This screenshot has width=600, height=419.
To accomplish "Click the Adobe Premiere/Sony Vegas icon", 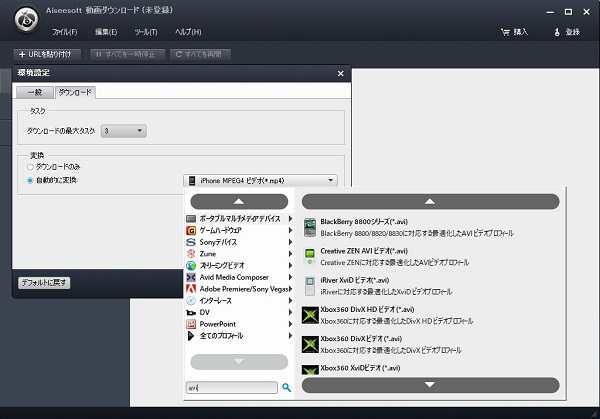I will 191,289.
